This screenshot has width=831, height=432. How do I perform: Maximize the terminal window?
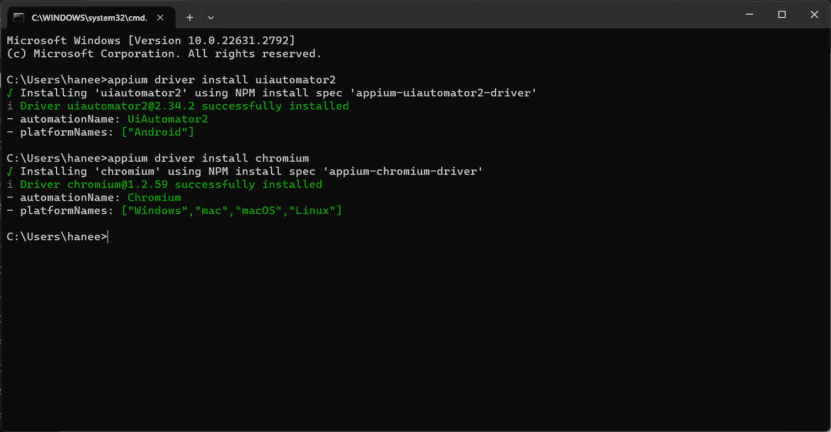781,14
